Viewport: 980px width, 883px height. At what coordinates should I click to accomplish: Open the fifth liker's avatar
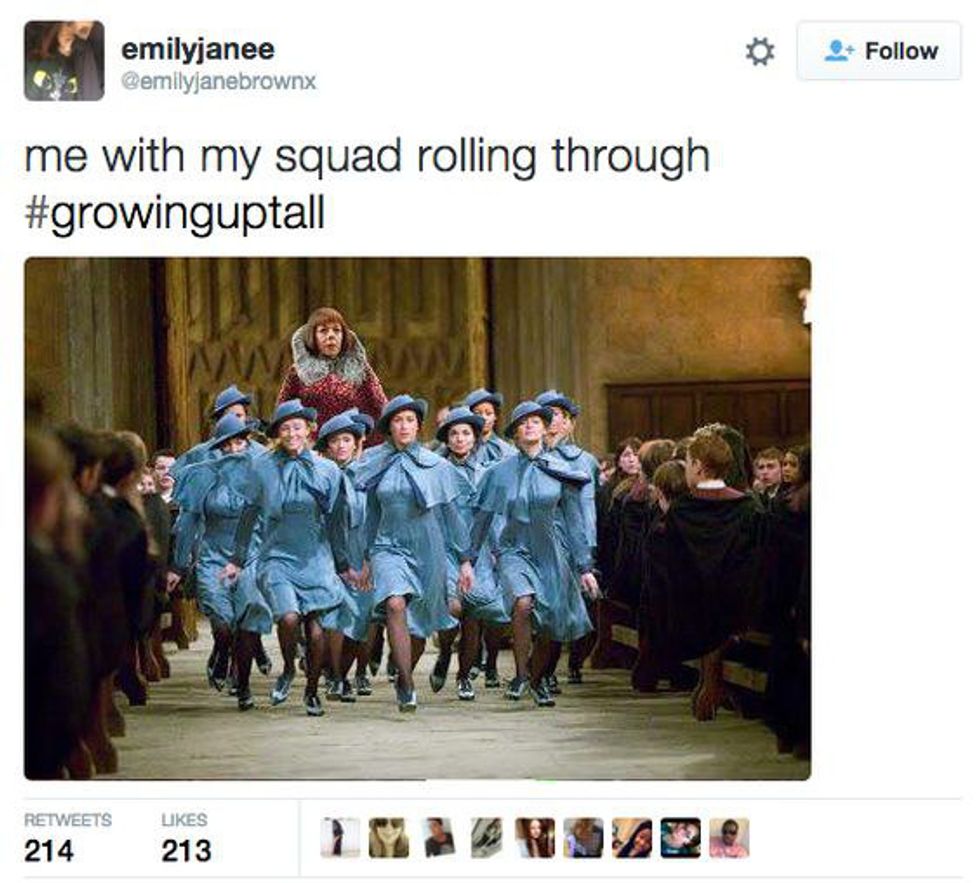click(534, 837)
